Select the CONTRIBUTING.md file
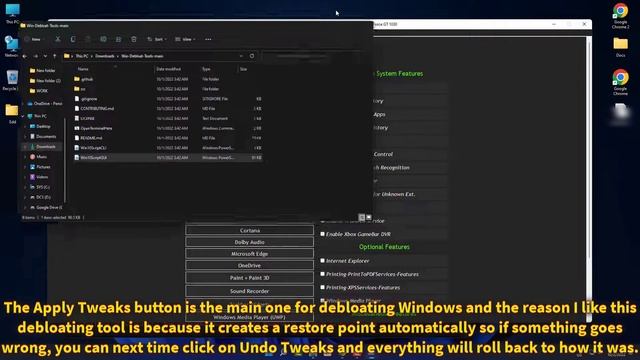The image size is (640, 360). 168,109
